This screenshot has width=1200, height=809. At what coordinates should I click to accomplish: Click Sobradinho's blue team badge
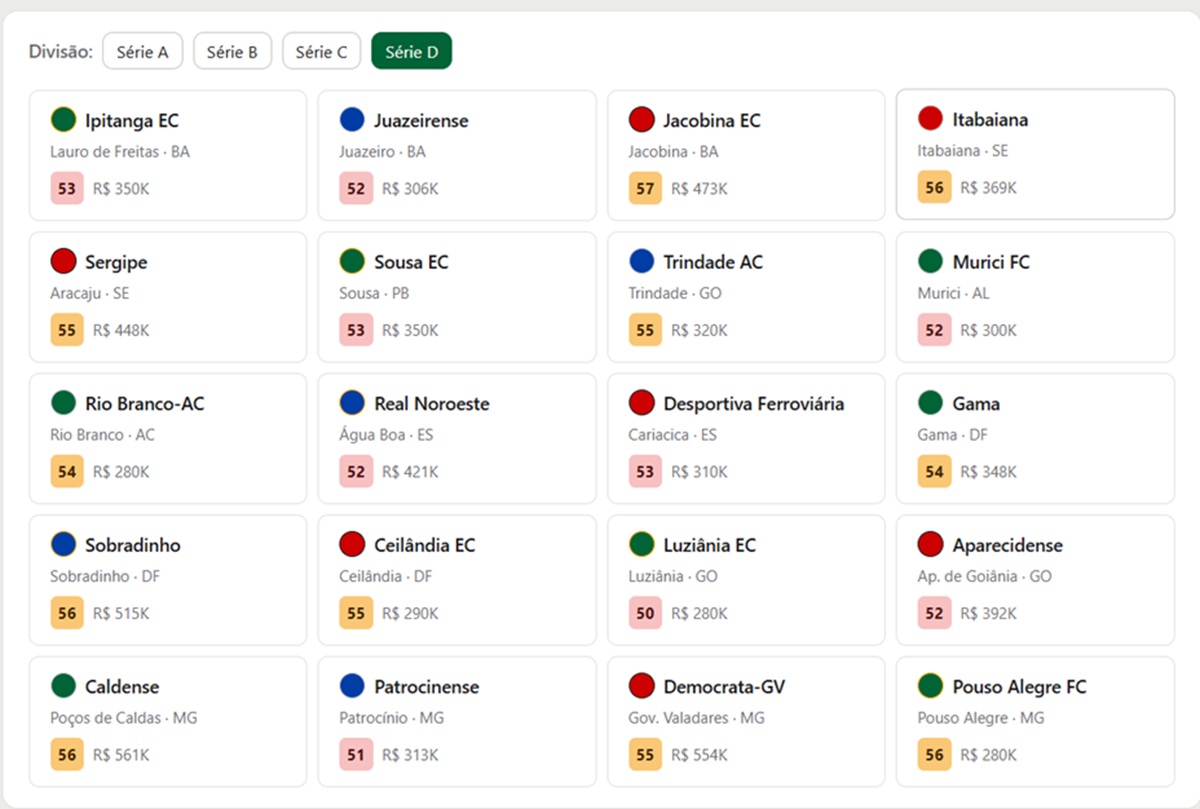tap(64, 545)
